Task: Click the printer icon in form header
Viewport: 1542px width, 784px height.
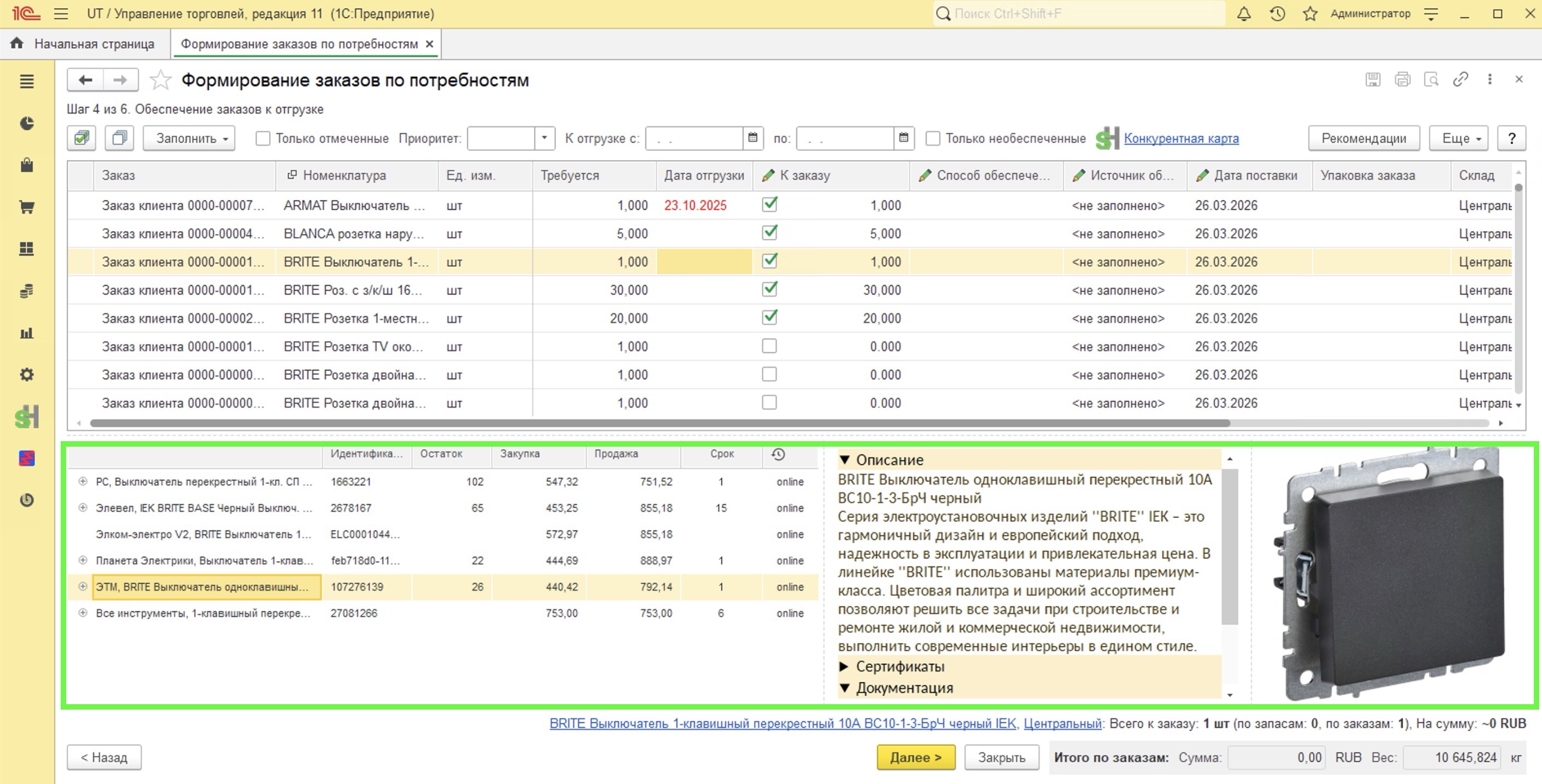Action: 1402,80
